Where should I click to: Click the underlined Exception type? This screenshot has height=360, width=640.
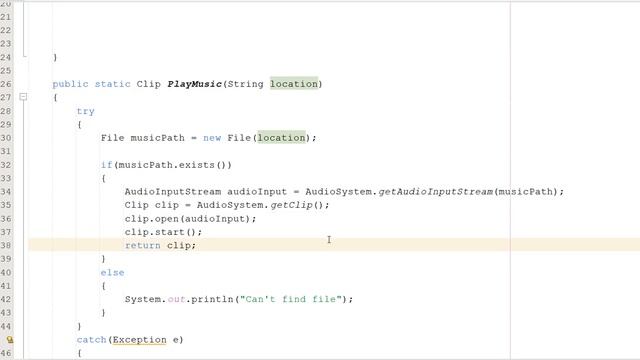tap(139, 340)
